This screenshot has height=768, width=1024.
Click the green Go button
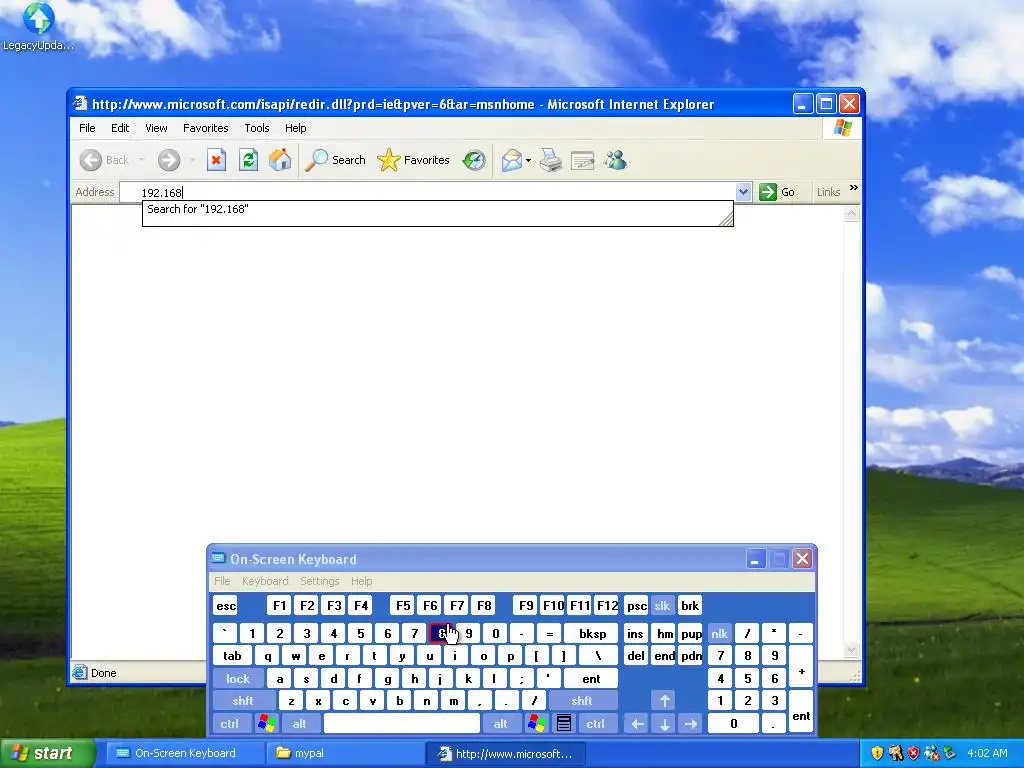pos(777,192)
